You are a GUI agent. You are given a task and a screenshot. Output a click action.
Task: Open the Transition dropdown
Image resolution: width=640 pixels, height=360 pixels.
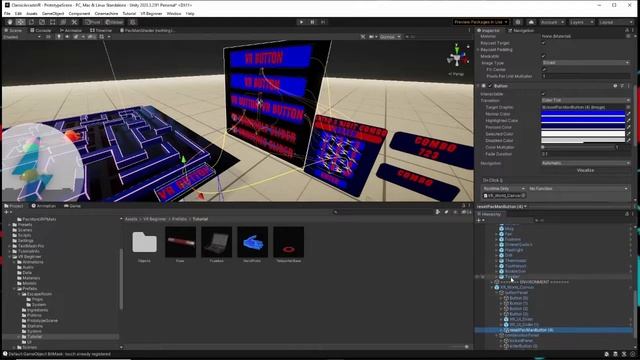point(586,100)
